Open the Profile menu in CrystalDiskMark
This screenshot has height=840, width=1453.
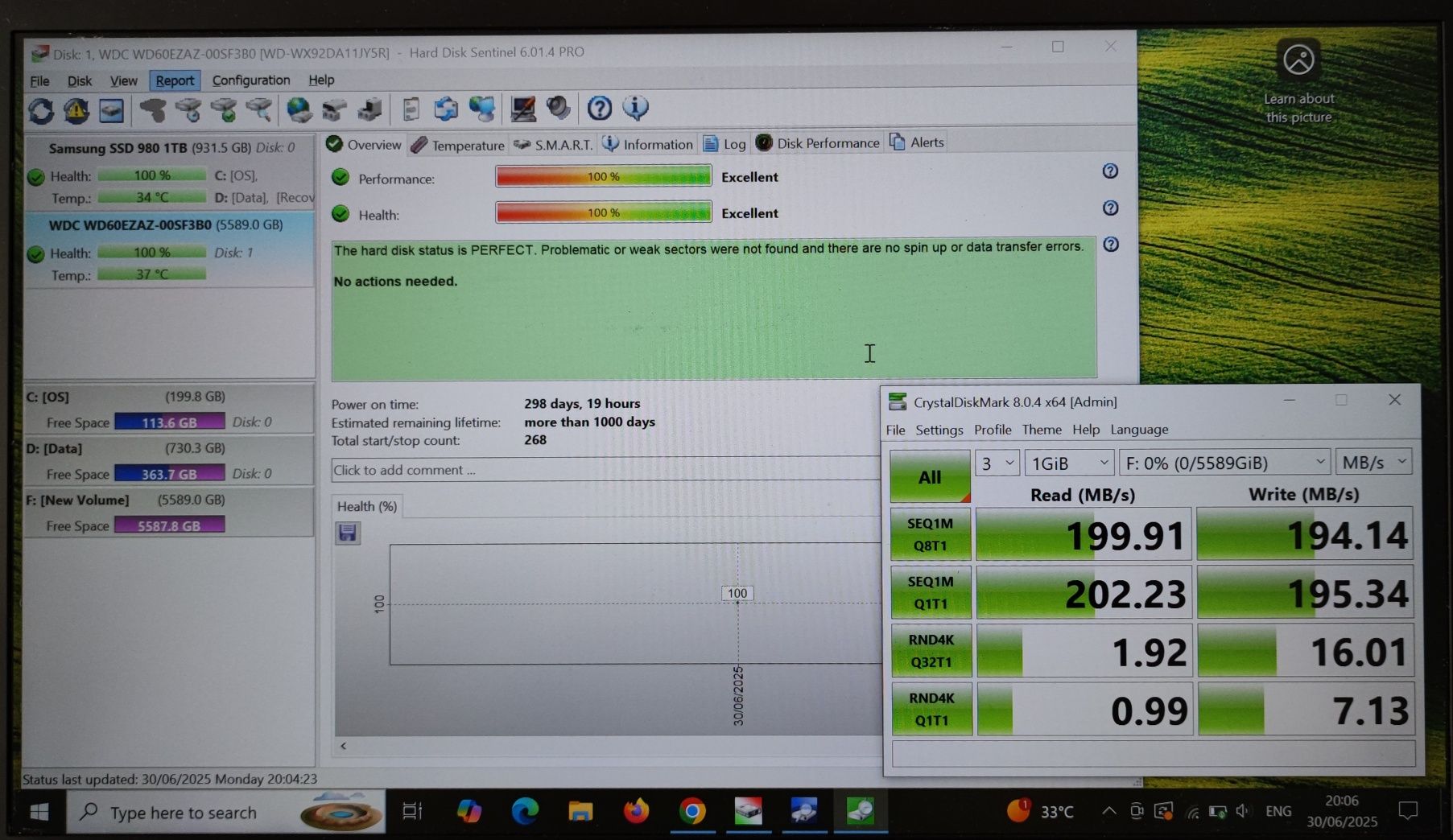[x=993, y=430]
